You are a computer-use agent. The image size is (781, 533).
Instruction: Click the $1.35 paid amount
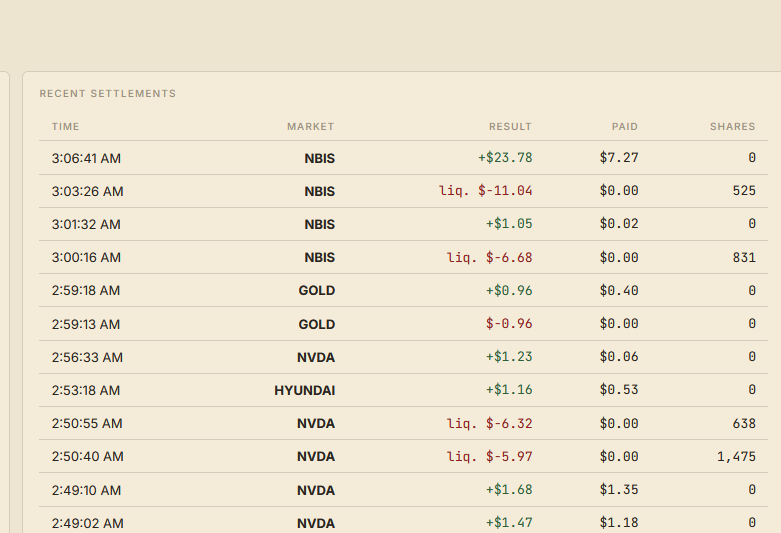point(619,490)
